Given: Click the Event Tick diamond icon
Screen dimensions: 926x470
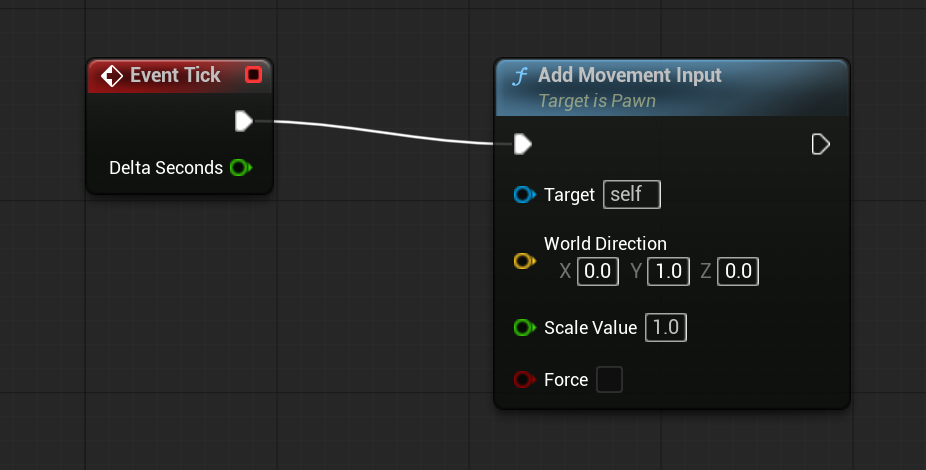Looking at the screenshot, I should (112, 76).
